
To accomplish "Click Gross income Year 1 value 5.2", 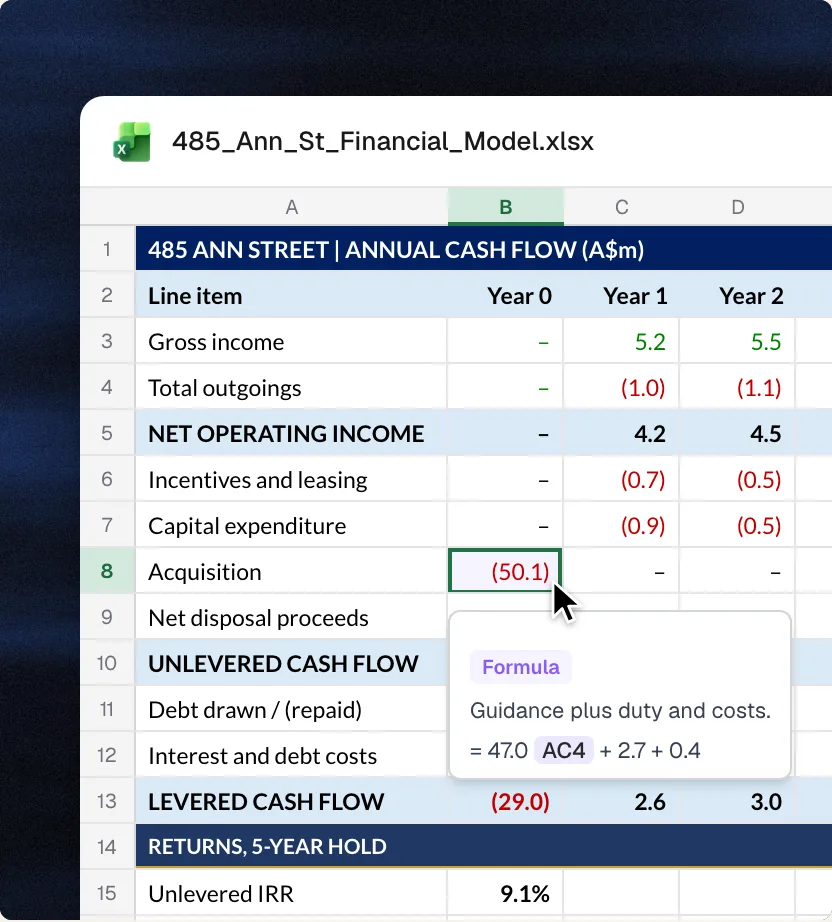I will coord(621,341).
